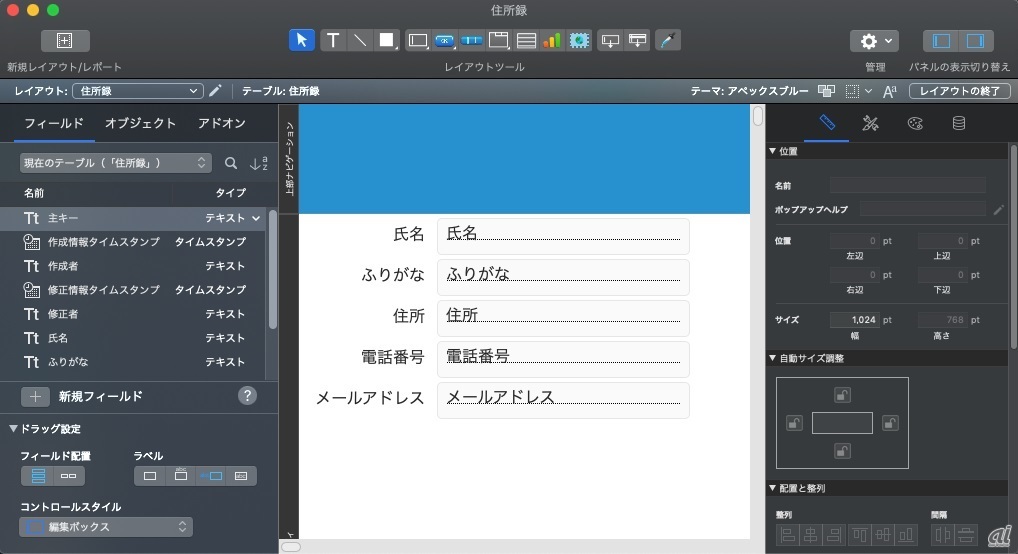The width and height of the screenshot is (1018, 554).
Task: Select the Line drawing tool
Action: pyautogui.click(x=359, y=41)
